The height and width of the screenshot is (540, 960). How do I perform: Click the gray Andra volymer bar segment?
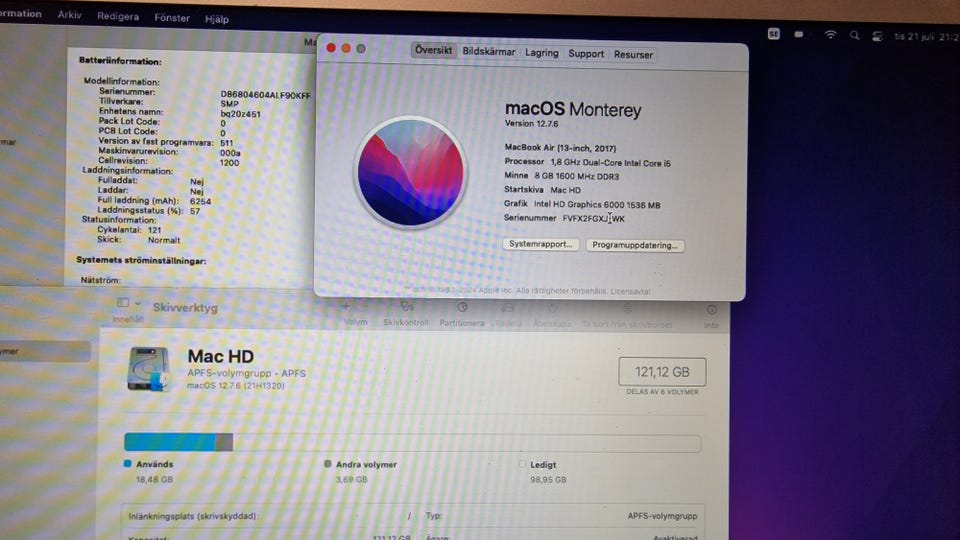pos(224,441)
